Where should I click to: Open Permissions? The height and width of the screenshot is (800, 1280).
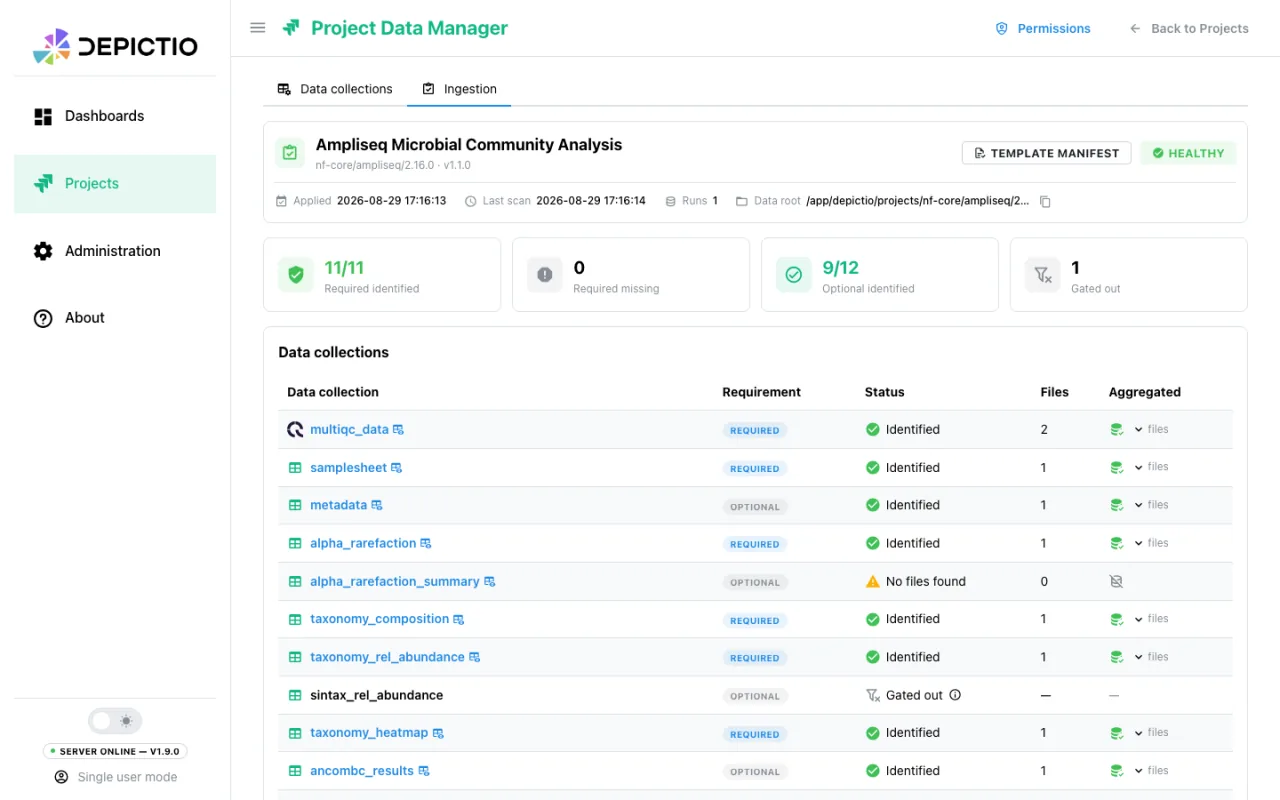pyautogui.click(x=1043, y=28)
